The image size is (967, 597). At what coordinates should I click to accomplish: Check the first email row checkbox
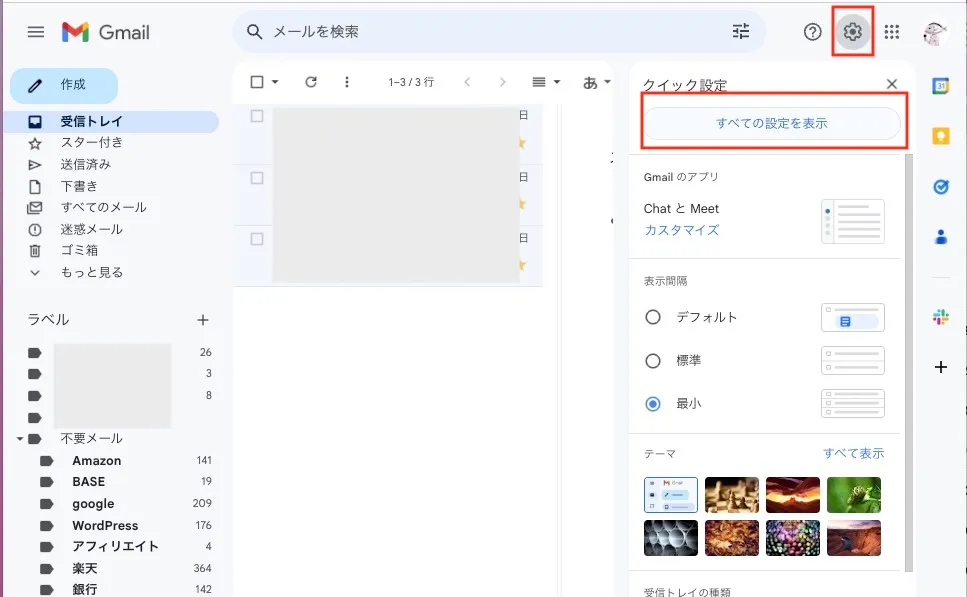click(257, 116)
